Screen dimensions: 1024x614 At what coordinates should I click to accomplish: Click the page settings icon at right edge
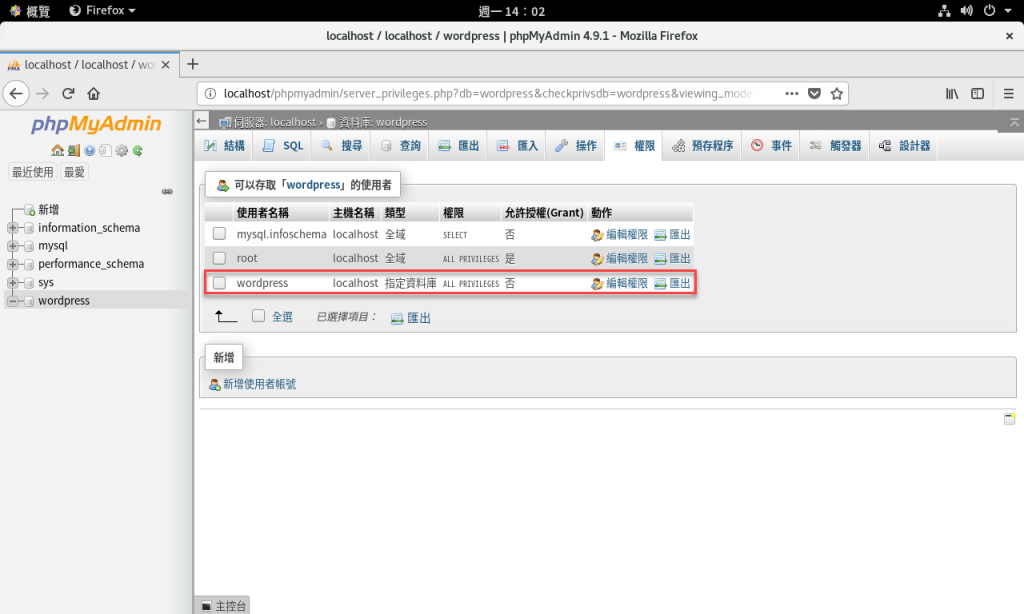1010,419
